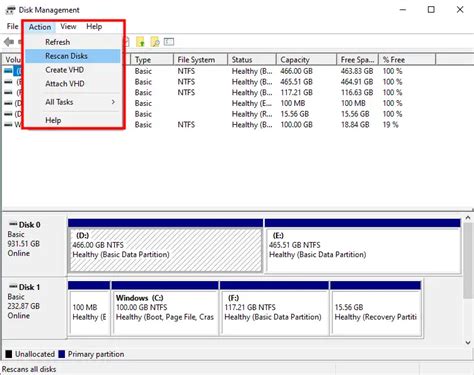Close the Action menu from menu bar
The image size is (474, 375).
(x=40, y=27)
